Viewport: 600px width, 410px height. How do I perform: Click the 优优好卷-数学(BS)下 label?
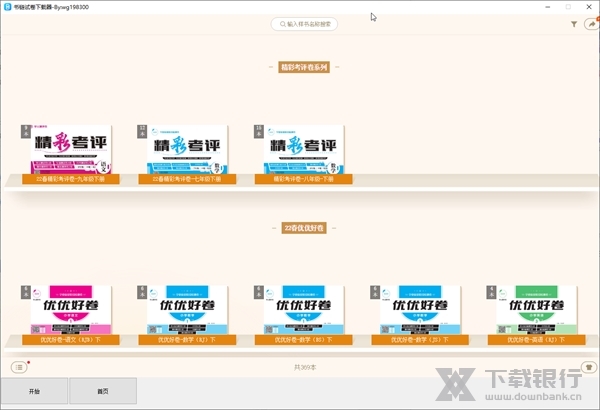click(304, 340)
